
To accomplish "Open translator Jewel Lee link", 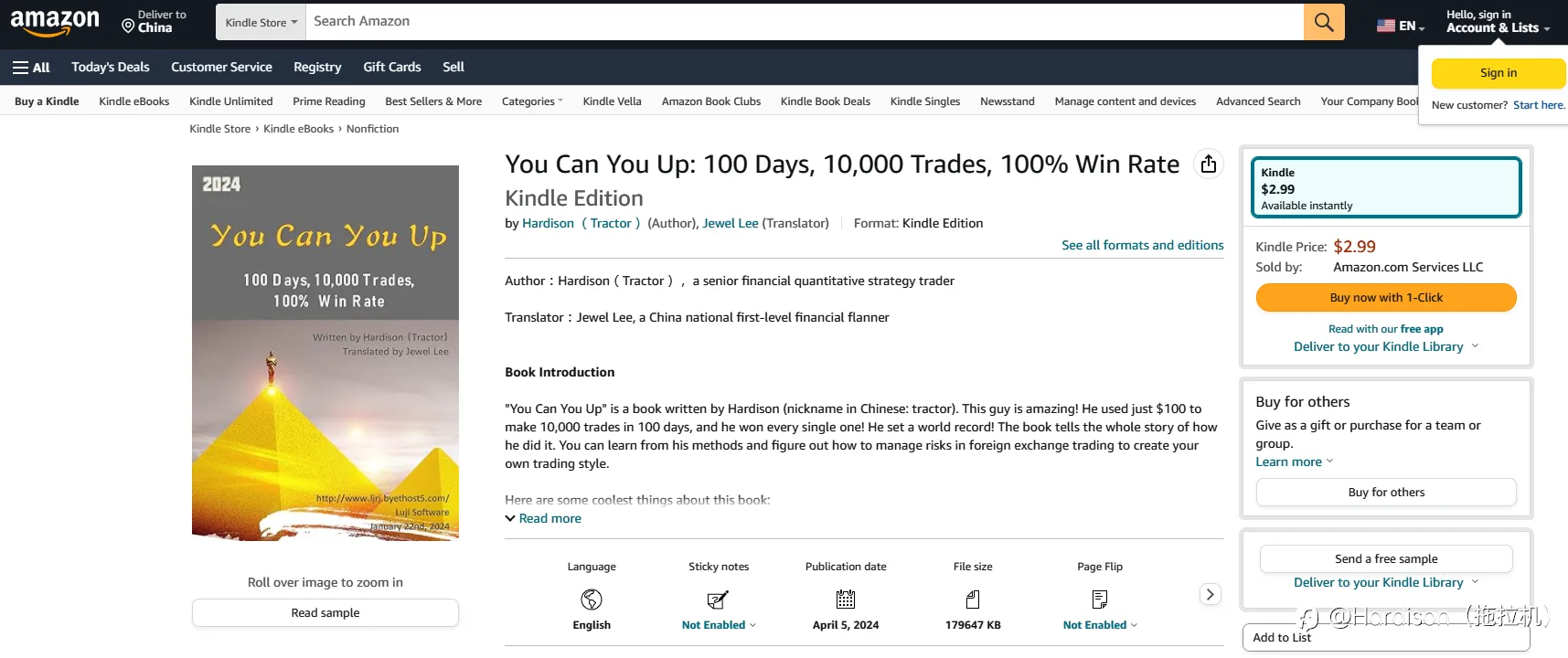I will tap(731, 223).
